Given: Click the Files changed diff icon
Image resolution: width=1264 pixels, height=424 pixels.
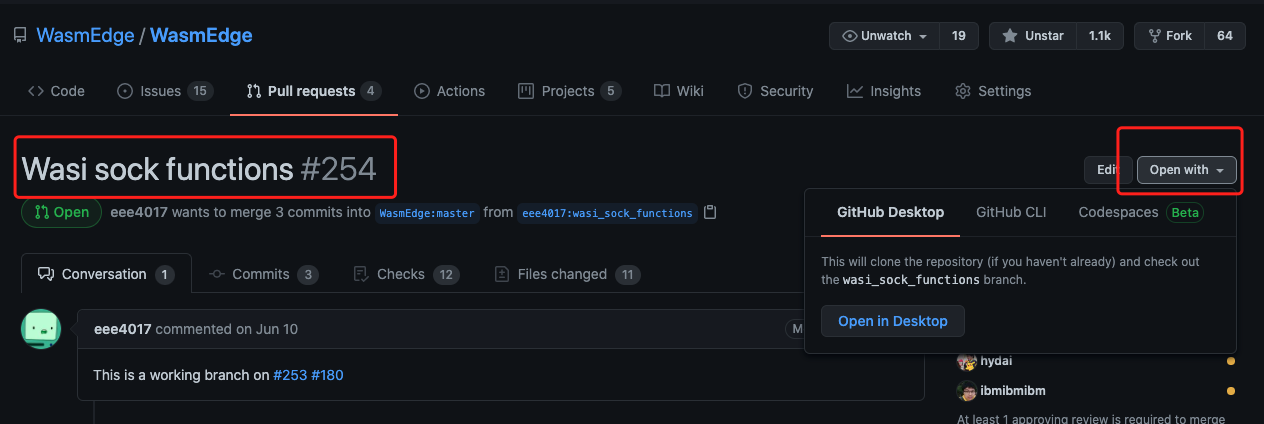Looking at the screenshot, I should pos(502,274).
